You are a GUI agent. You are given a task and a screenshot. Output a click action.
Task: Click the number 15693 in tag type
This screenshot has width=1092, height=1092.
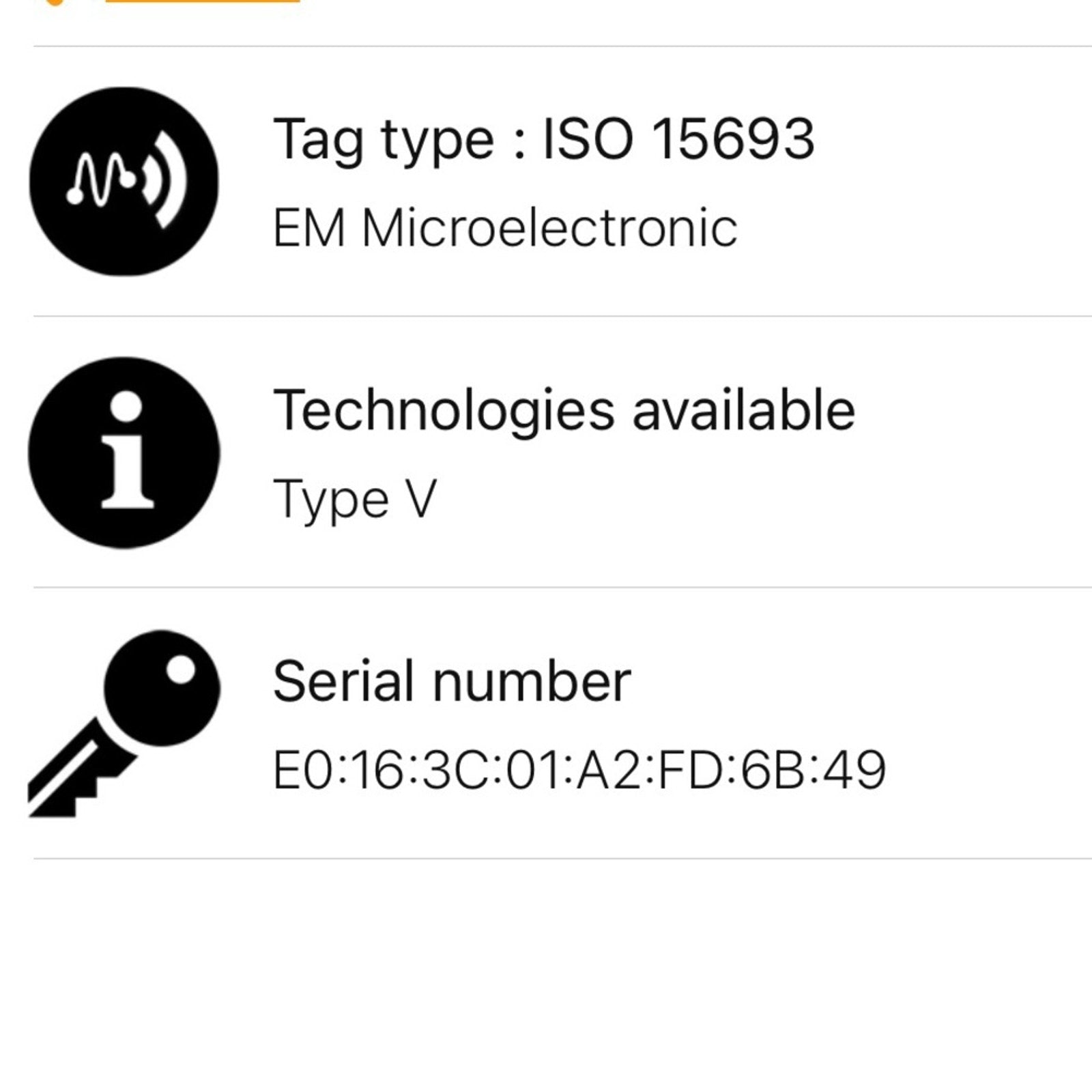click(x=733, y=139)
